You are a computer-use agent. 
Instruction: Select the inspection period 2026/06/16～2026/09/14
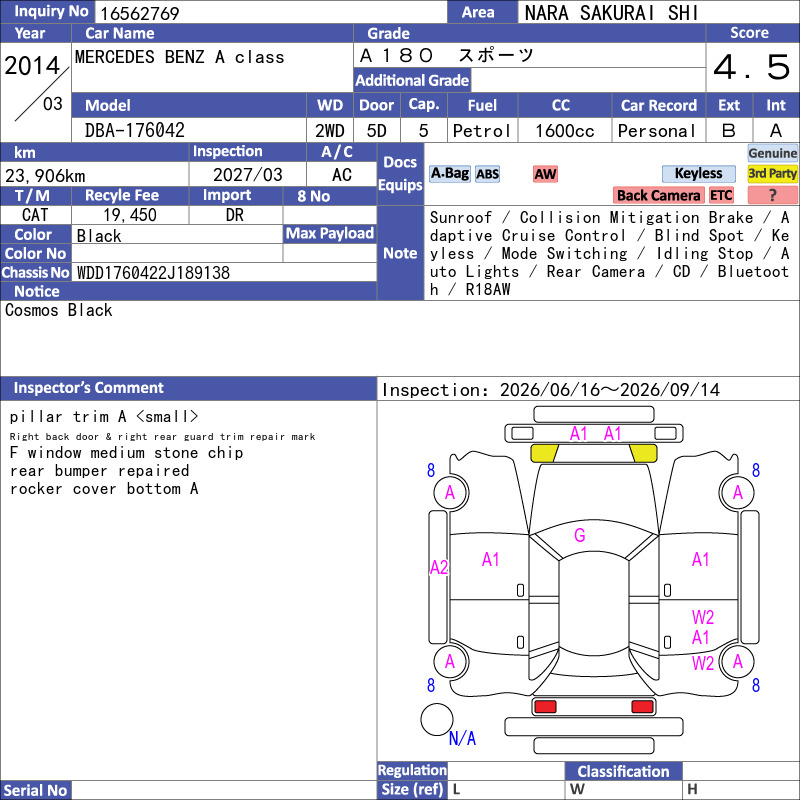(610, 390)
